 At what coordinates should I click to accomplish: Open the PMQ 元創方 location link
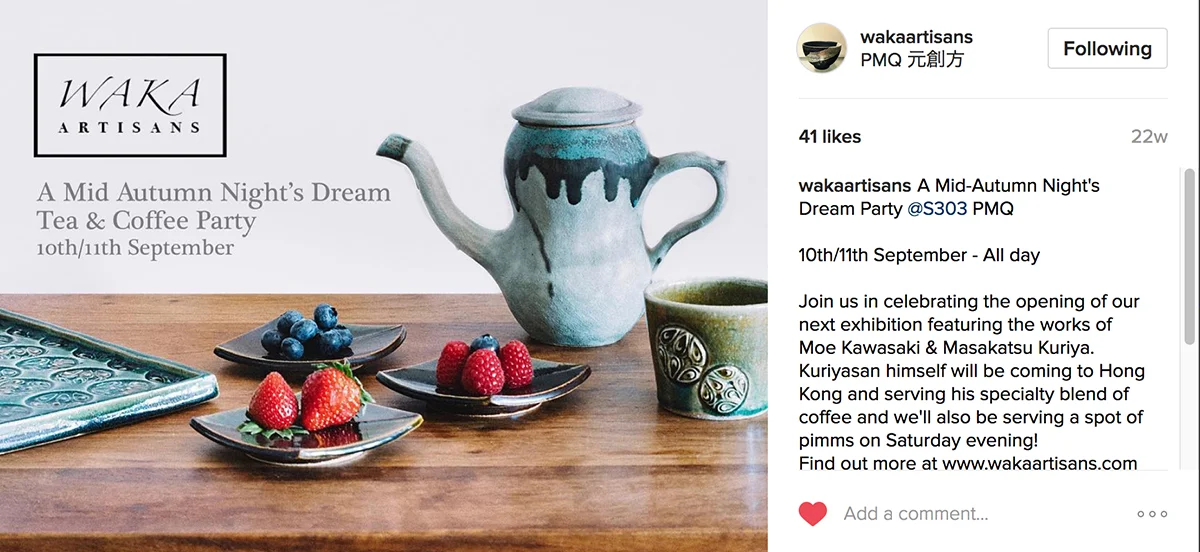[912, 60]
